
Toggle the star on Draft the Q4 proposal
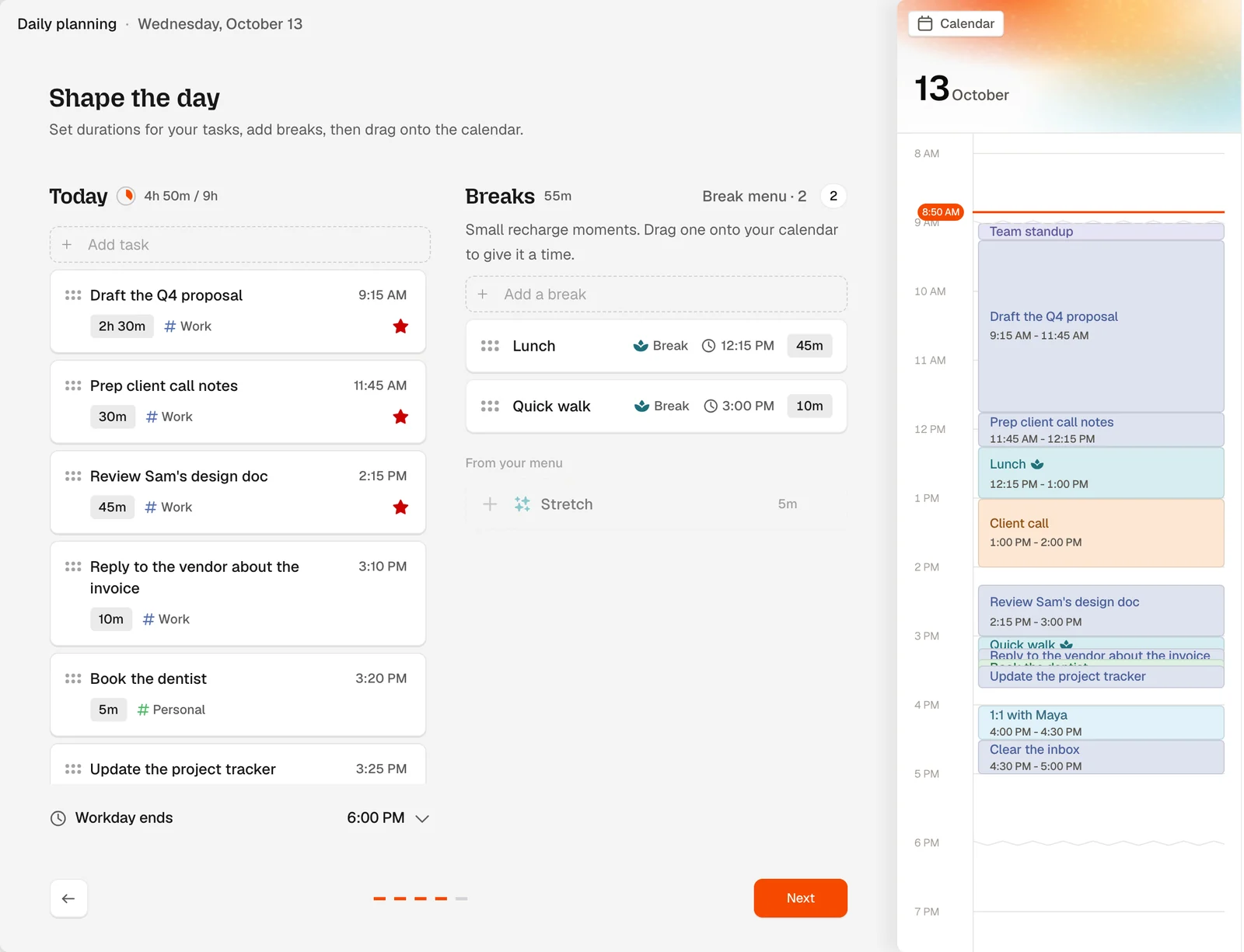tap(400, 326)
